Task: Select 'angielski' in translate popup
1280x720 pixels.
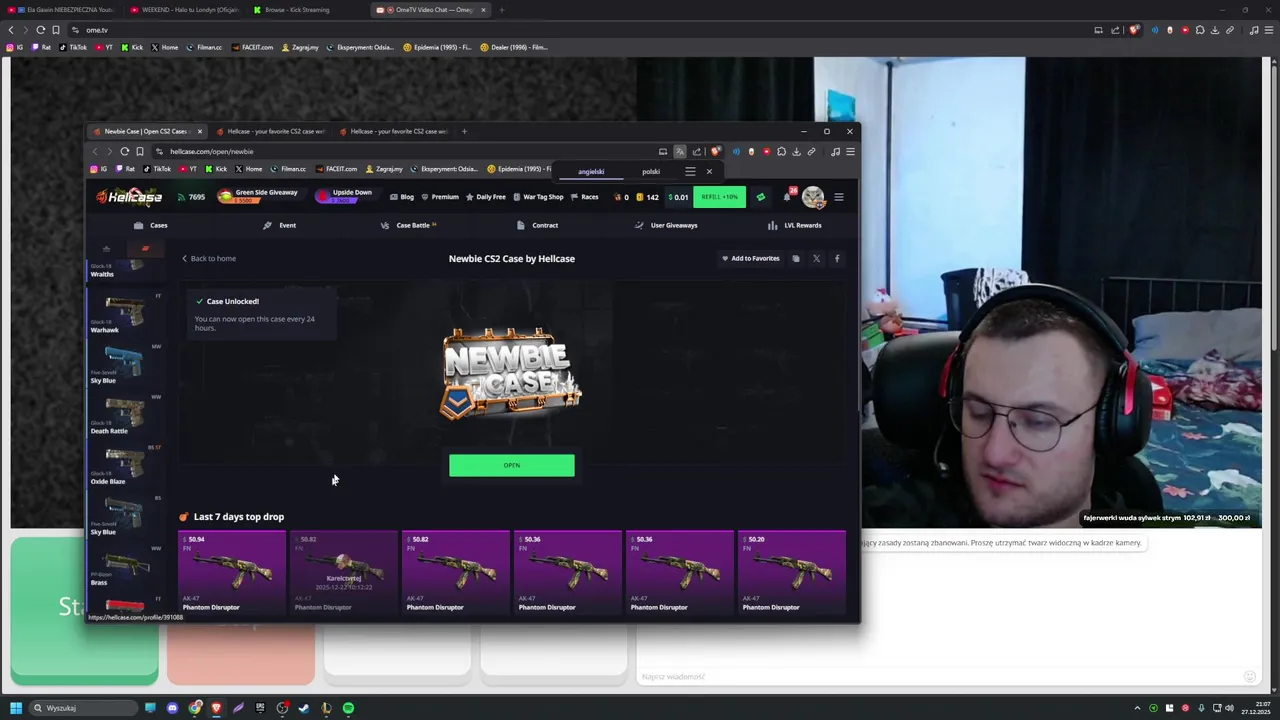Action: 591,171
